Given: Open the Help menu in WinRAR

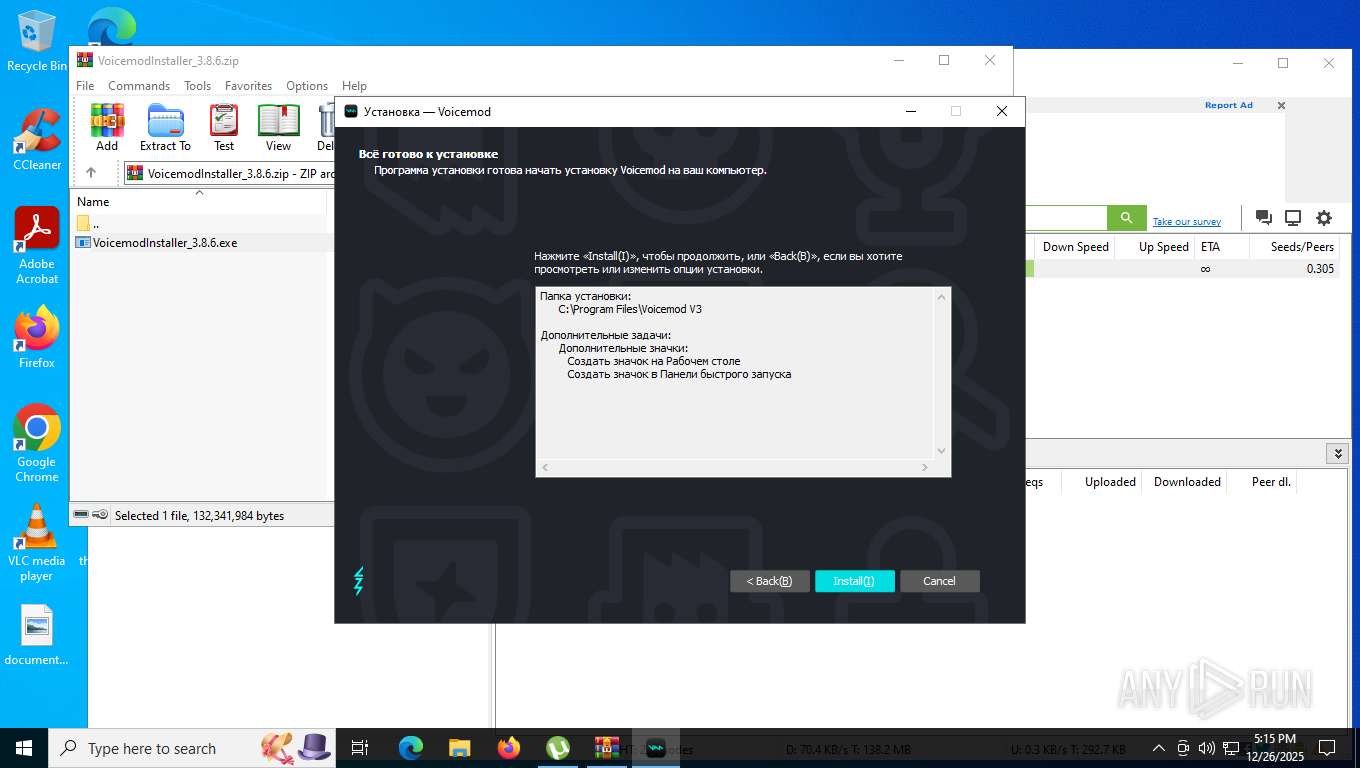Looking at the screenshot, I should [354, 86].
